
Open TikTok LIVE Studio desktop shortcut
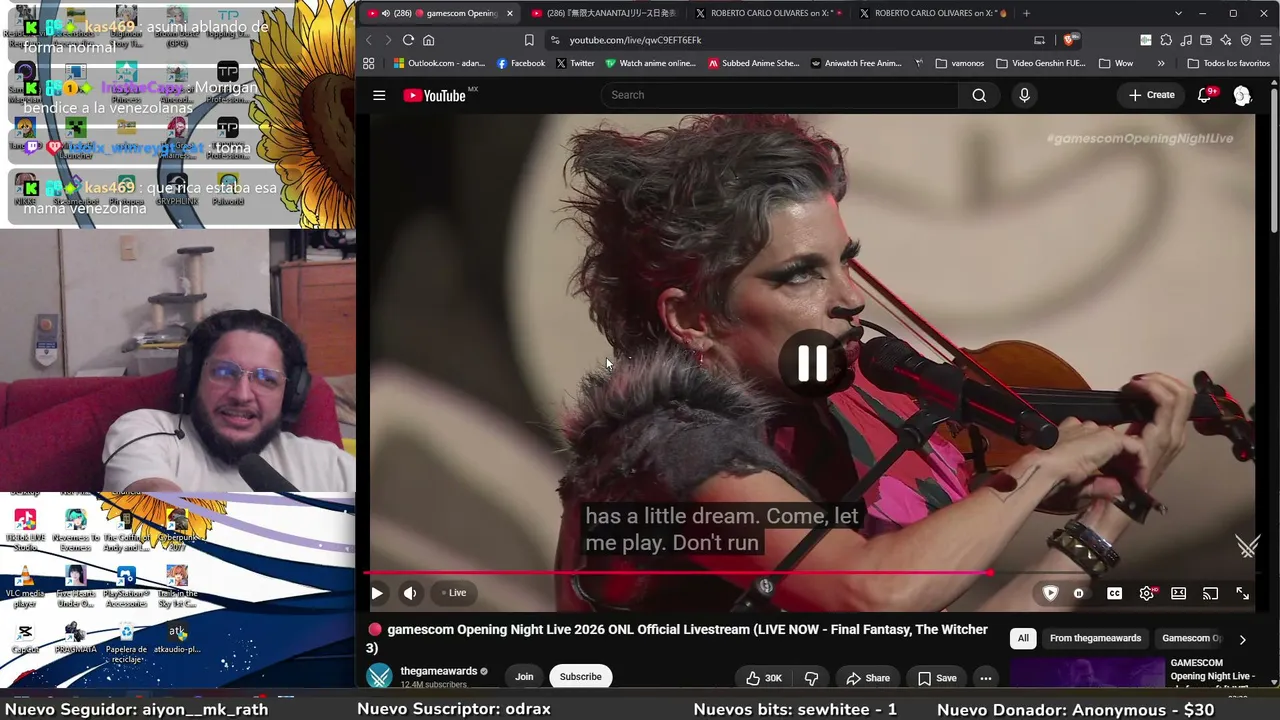click(x=25, y=530)
